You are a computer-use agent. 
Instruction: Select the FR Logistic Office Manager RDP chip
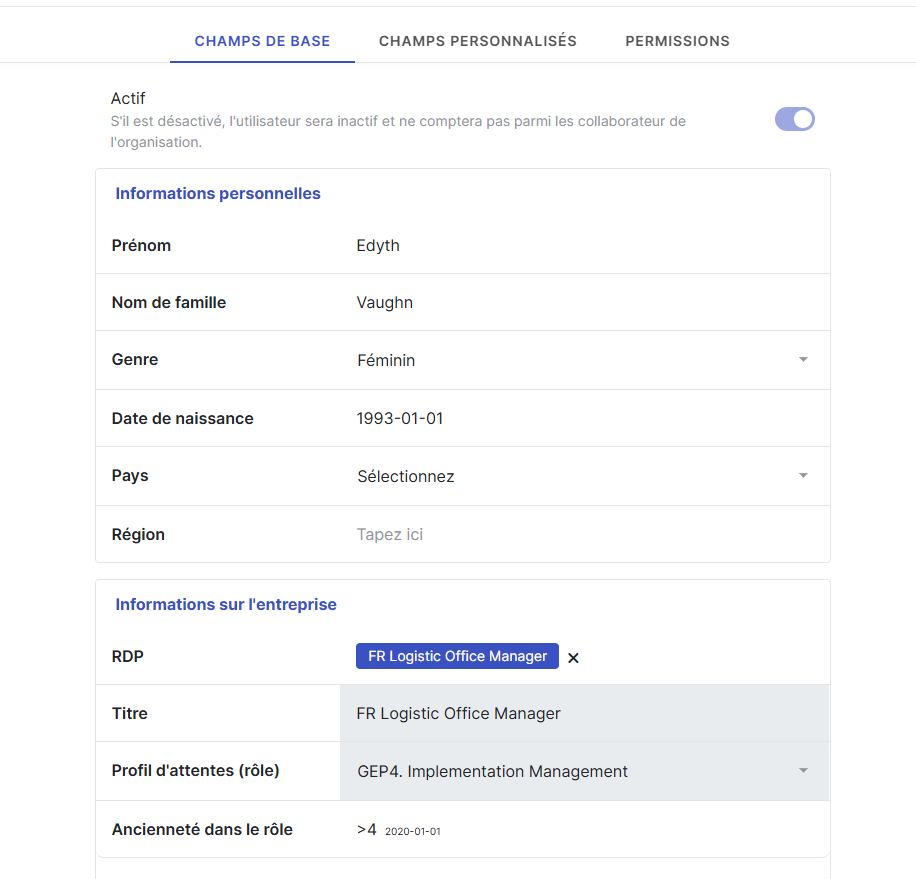click(457, 656)
